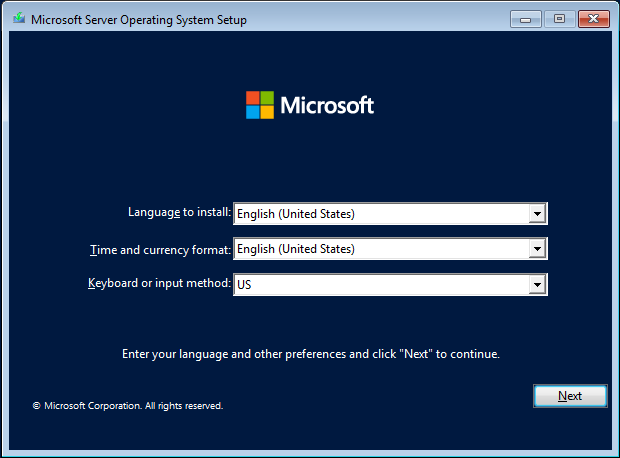Expand the Keyboard or input method arrow

537,285
